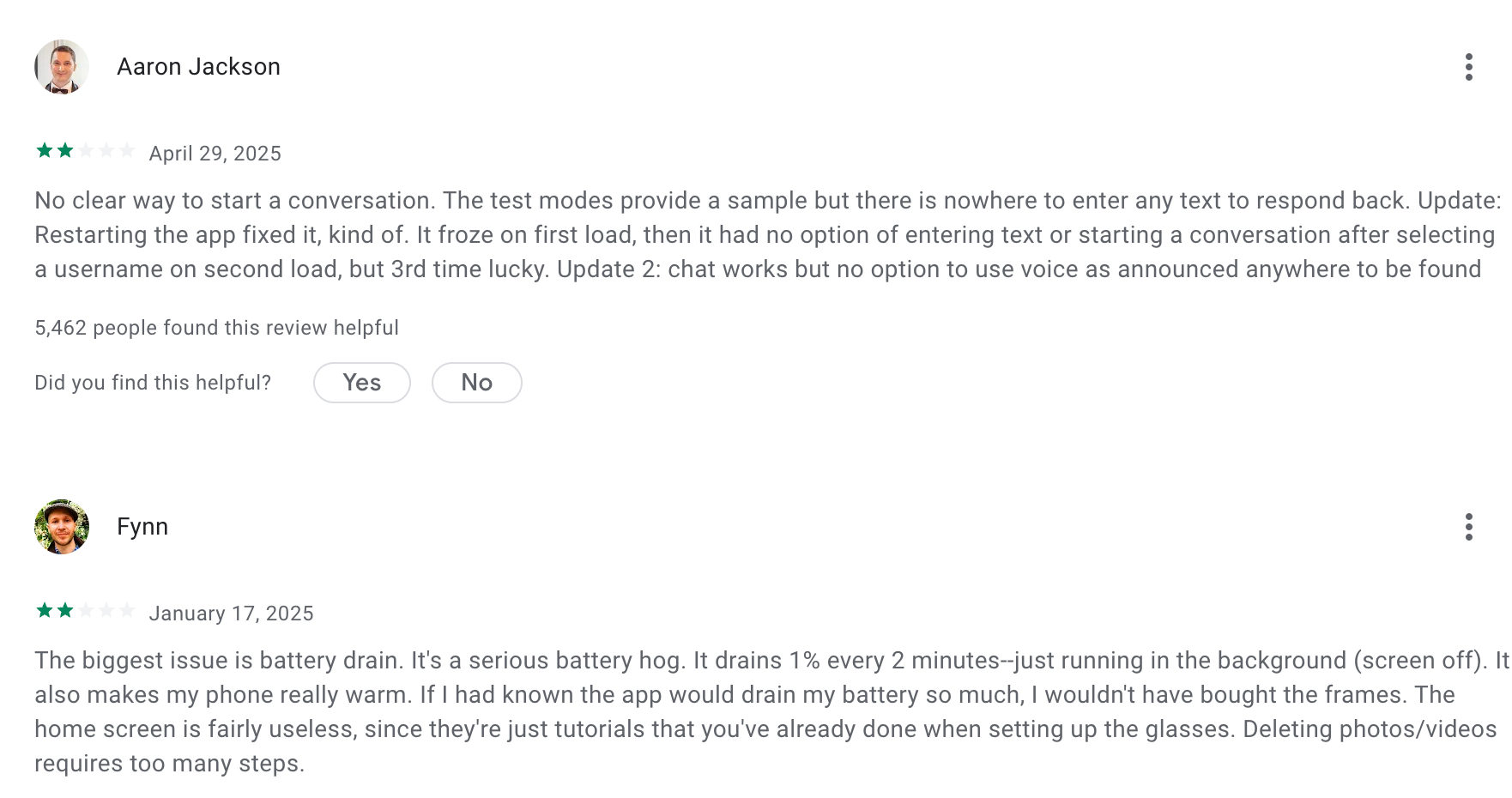Open more options for Aaron Jackson's review

(x=1468, y=67)
